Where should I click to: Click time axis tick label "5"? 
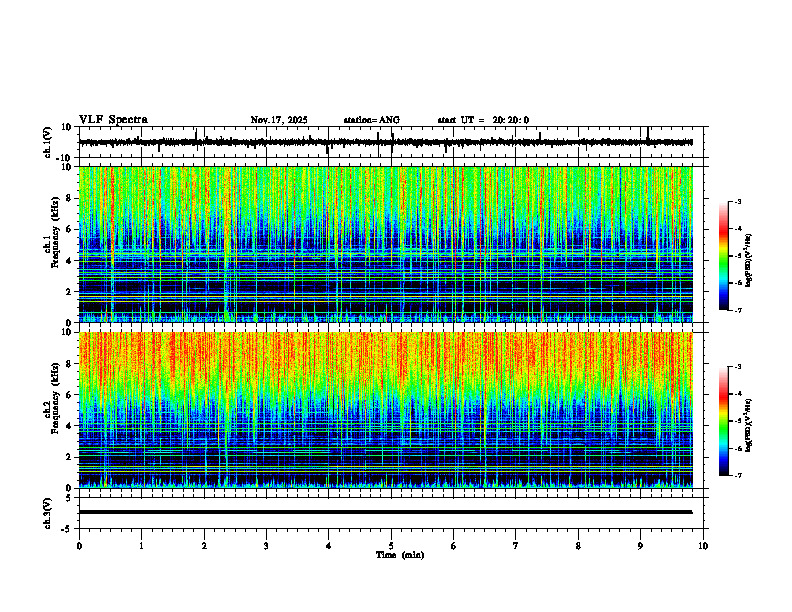click(x=391, y=546)
